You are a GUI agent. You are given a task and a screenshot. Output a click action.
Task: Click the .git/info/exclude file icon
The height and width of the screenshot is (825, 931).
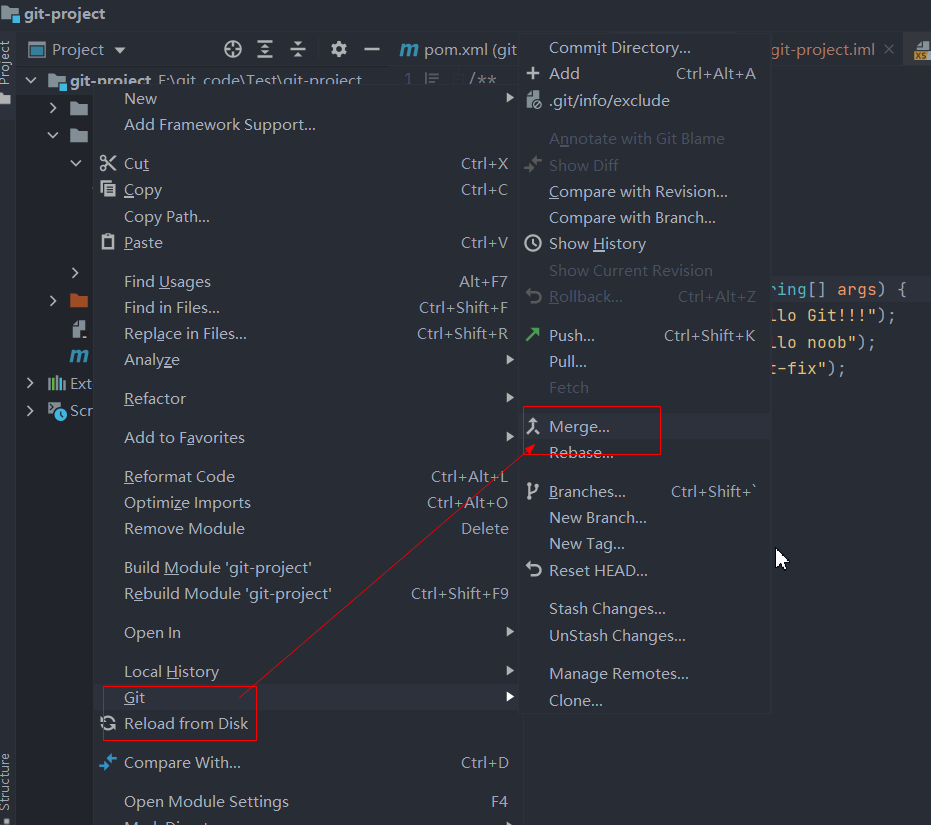pyautogui.click(x=534, y=100)
